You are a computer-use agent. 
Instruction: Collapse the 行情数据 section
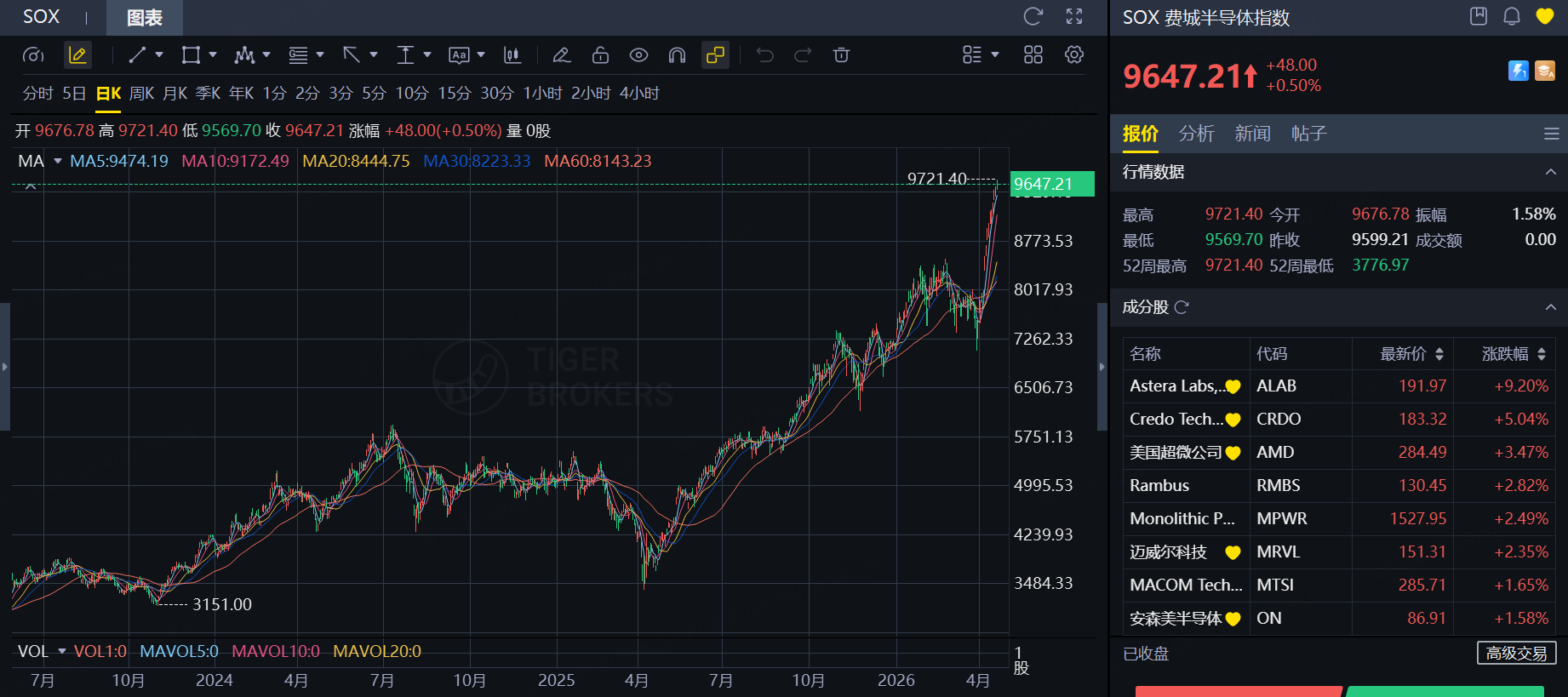[x=1550, y=172]
